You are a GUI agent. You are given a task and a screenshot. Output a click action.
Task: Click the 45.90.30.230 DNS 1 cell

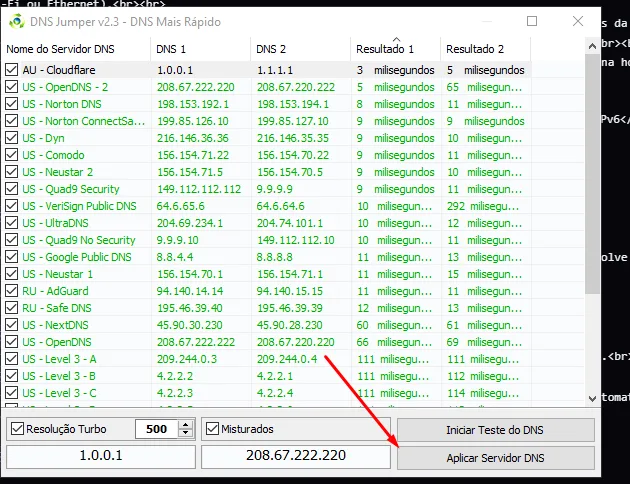[x=190, y=325]
